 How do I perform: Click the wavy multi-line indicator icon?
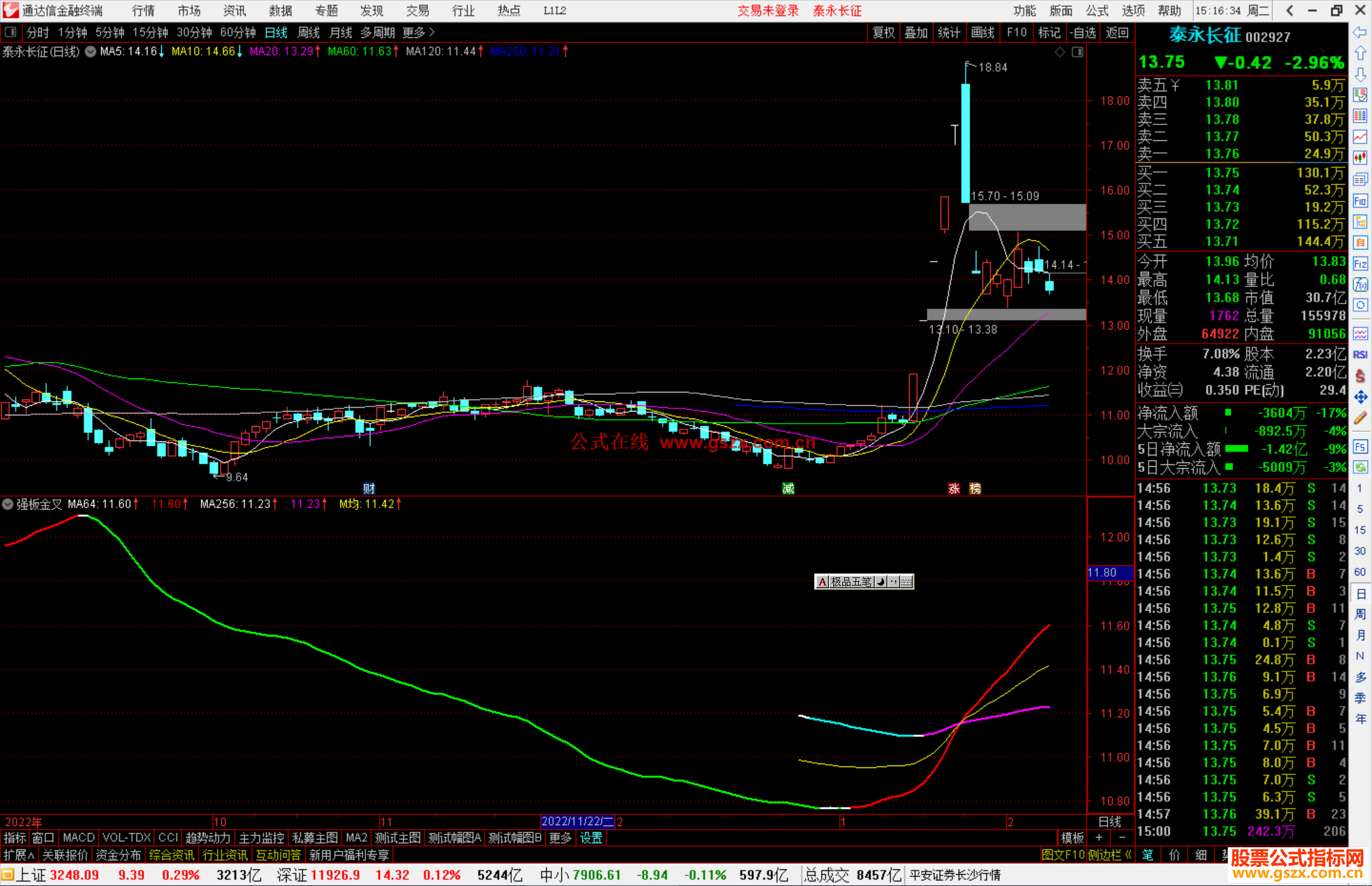[x=1360, y=333]
